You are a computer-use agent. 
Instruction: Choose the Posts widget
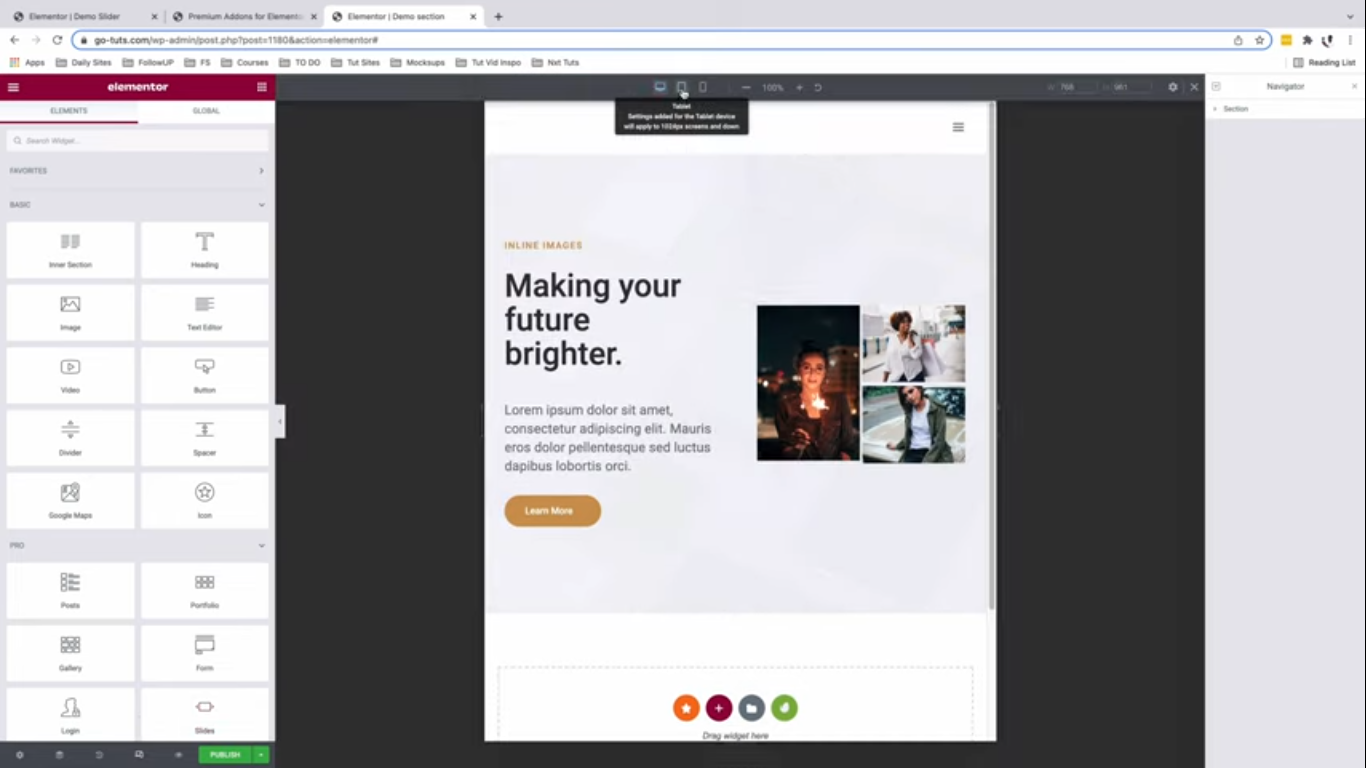[x=70, y=591]
